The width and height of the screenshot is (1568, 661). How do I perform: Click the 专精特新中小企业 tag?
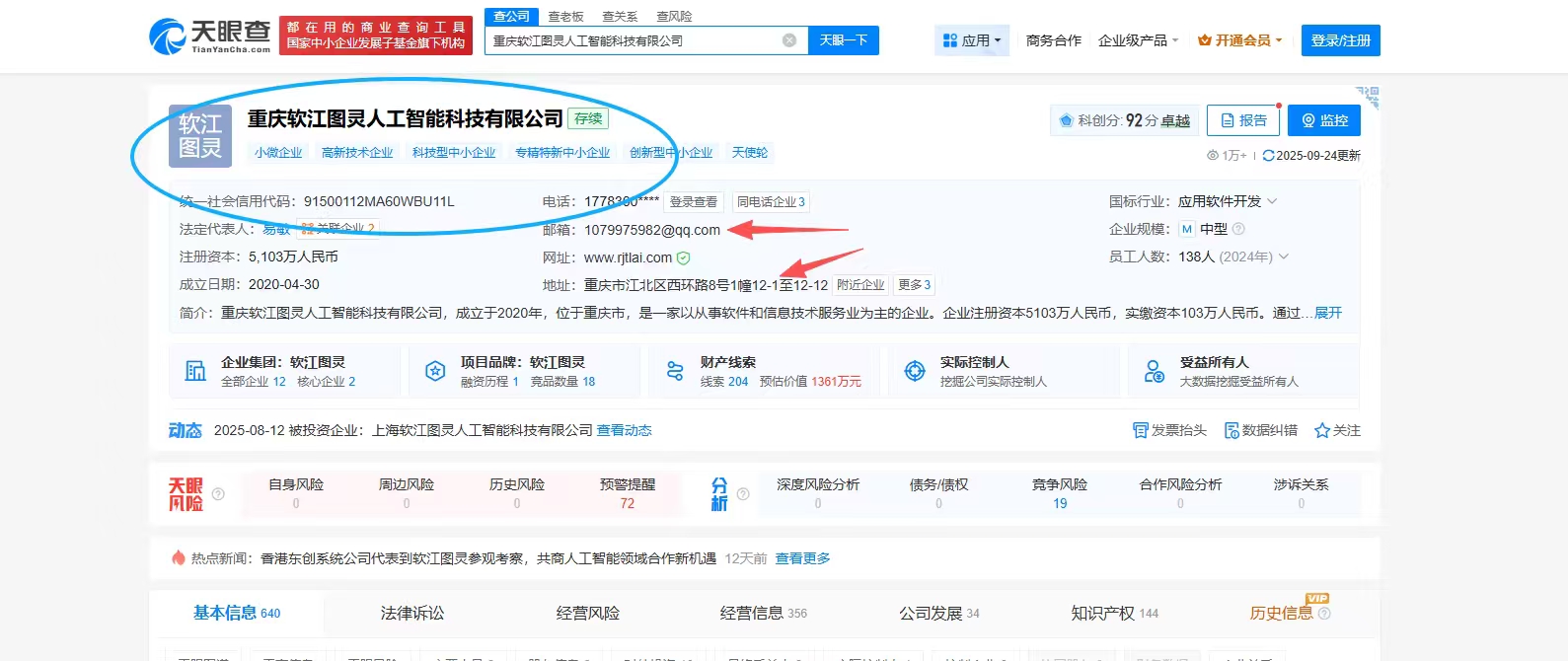click(x=562, y=153)
